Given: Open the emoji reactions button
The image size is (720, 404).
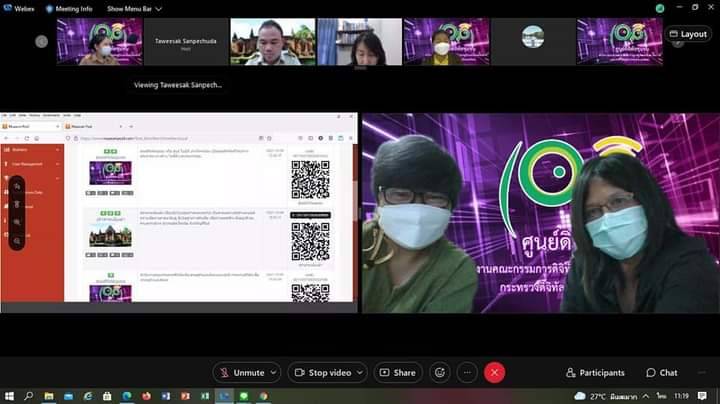Looking at the screenshot, I should [x=439, y=372].
